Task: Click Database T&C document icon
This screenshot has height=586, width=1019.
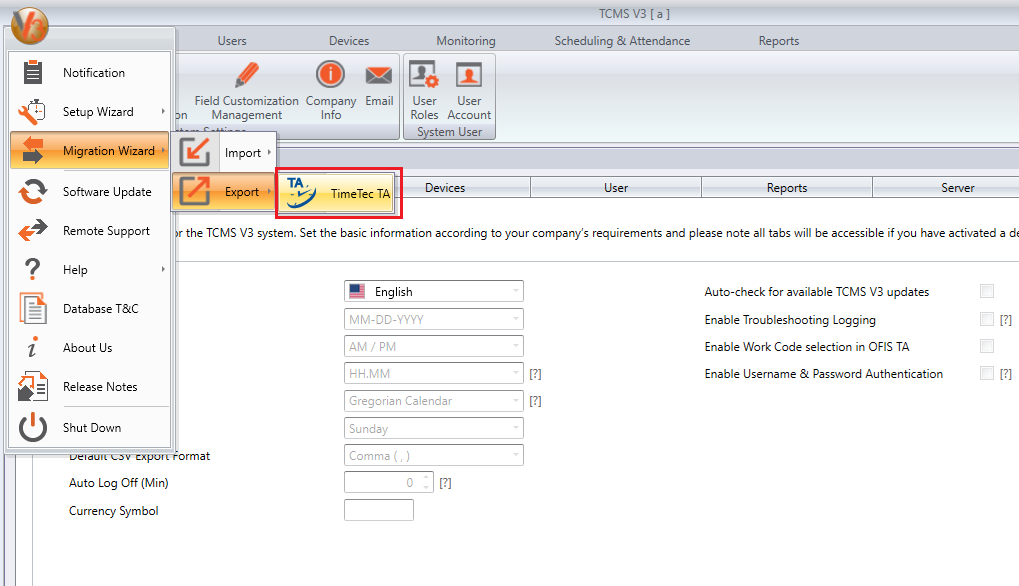Action: coord(32,308)
